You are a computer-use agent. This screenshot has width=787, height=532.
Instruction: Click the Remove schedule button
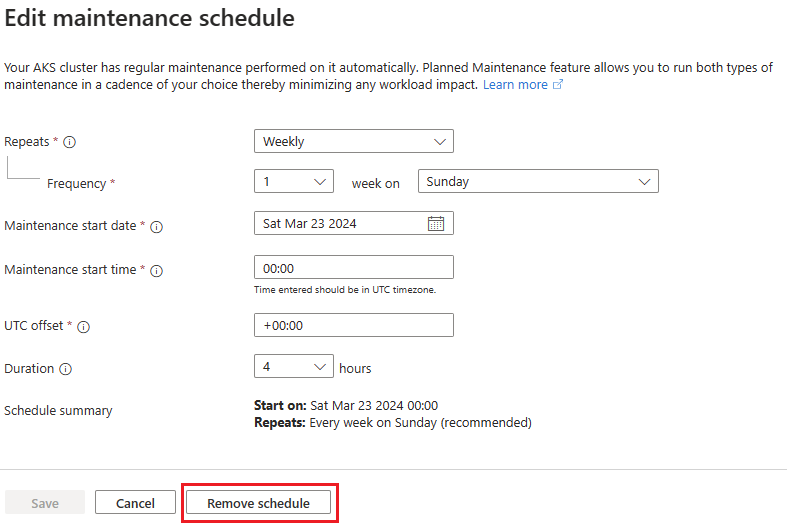point(258,503)
